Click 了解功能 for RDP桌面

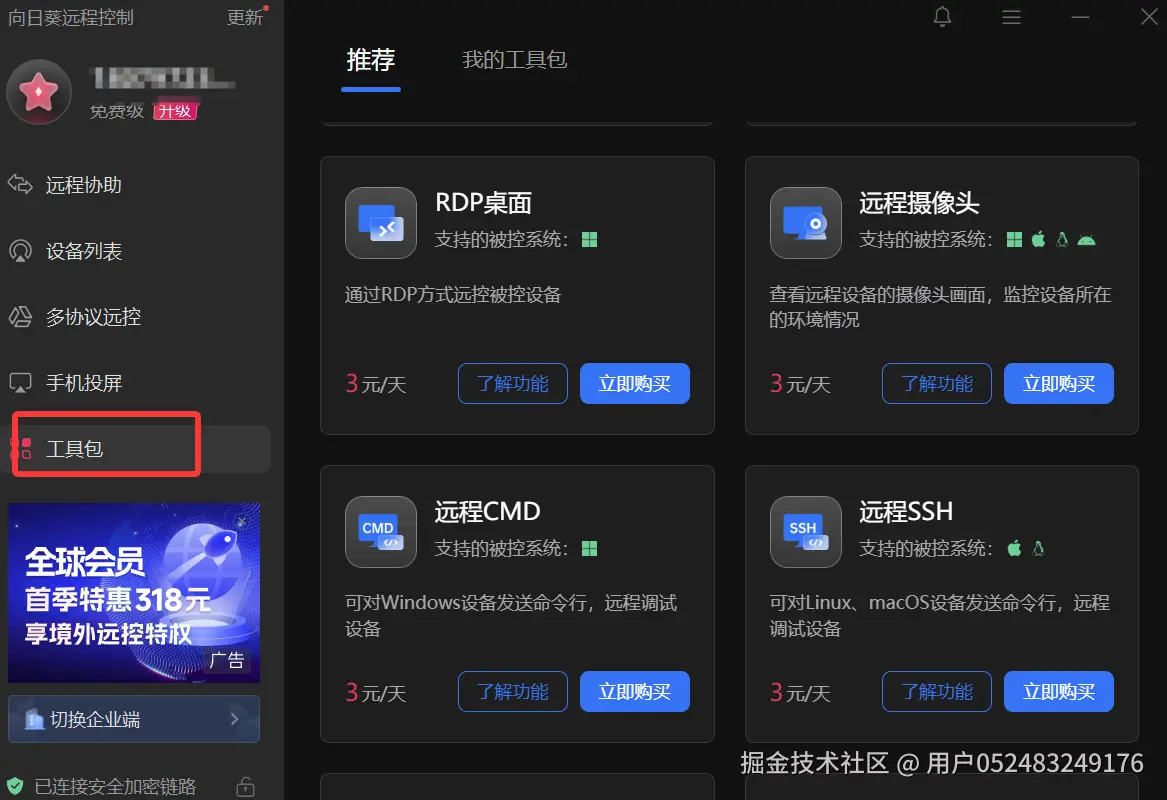tap(513, 383)
